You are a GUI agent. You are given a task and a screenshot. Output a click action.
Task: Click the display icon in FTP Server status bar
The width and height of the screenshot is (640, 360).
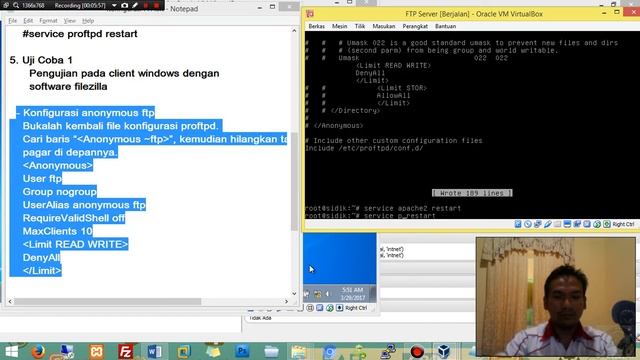click(x=567, y=224)
